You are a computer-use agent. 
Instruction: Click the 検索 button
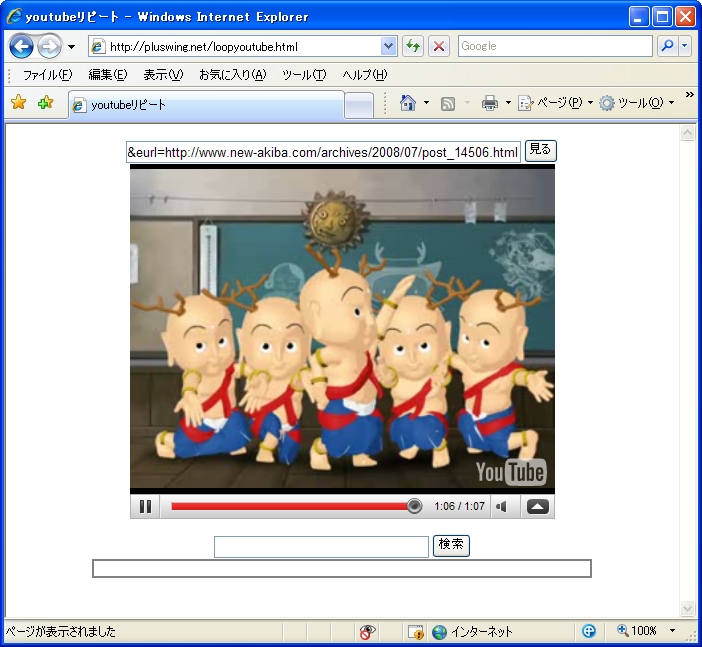(451, 545)
